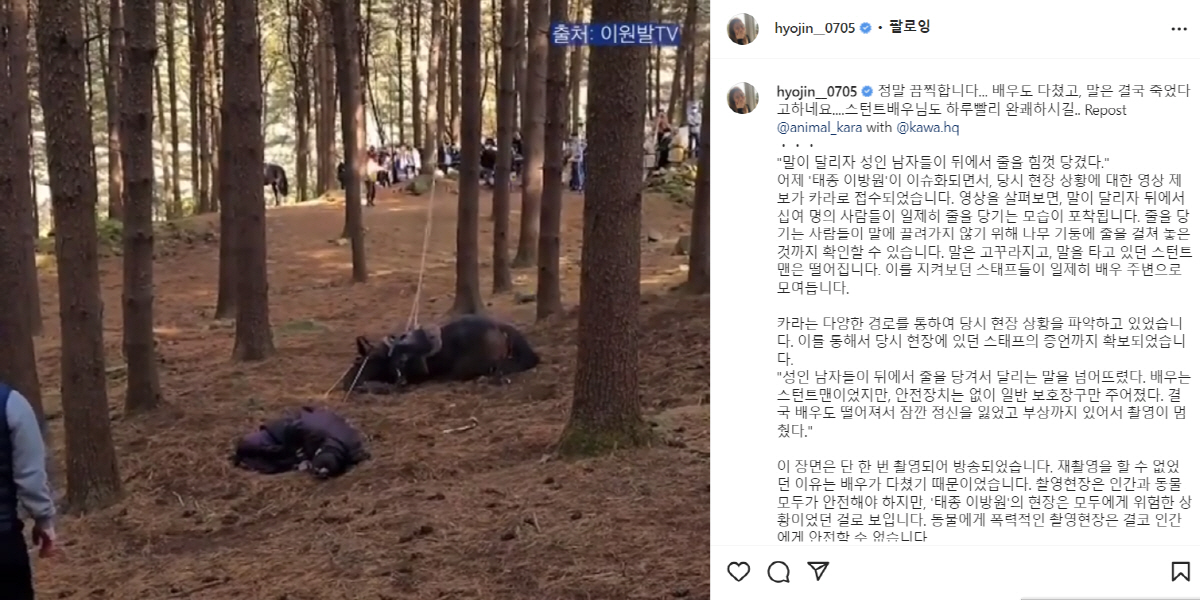Image resolution: width=1200 pixels, height=600 pixels.
Task: Share the post using the paper plane icon
Action: [818, 572]
